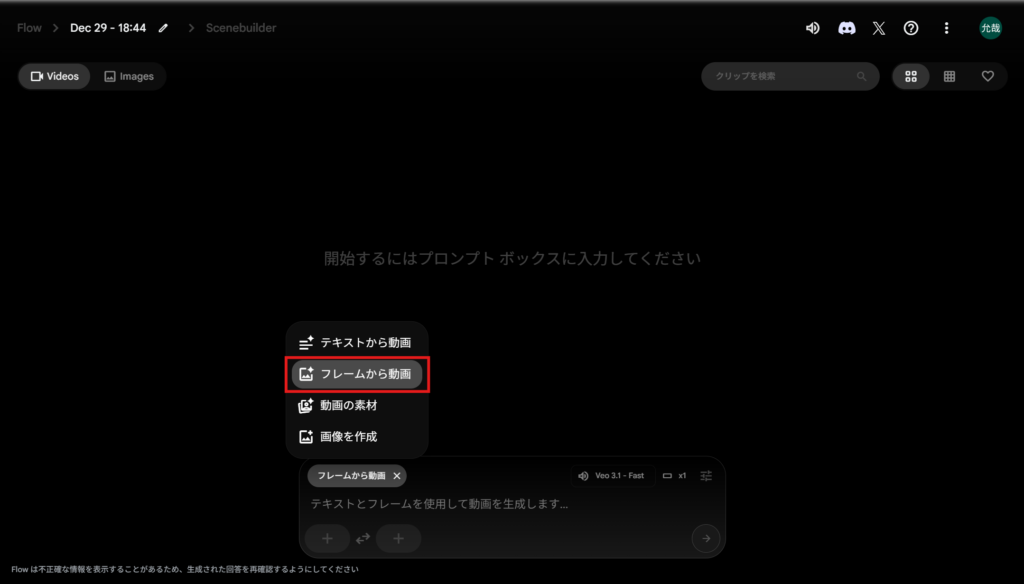Open the x1 output count selector
The image size is (1024, 584).
(x=675, y=476)
